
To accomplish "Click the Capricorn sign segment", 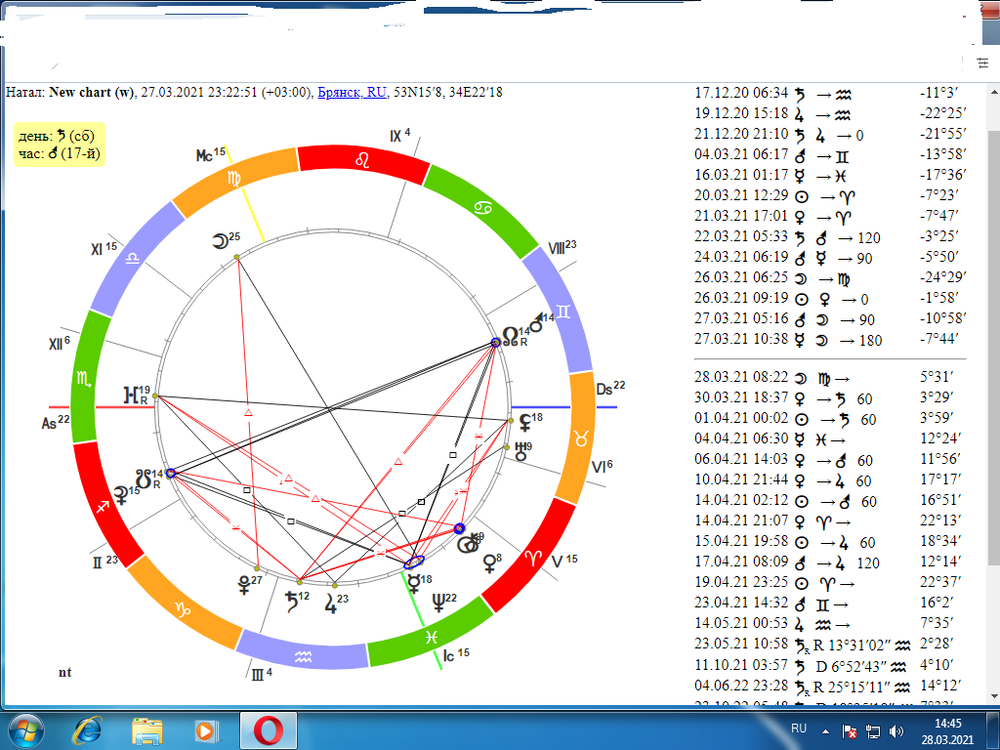I will pyautogui.click(x=183, y=609).
